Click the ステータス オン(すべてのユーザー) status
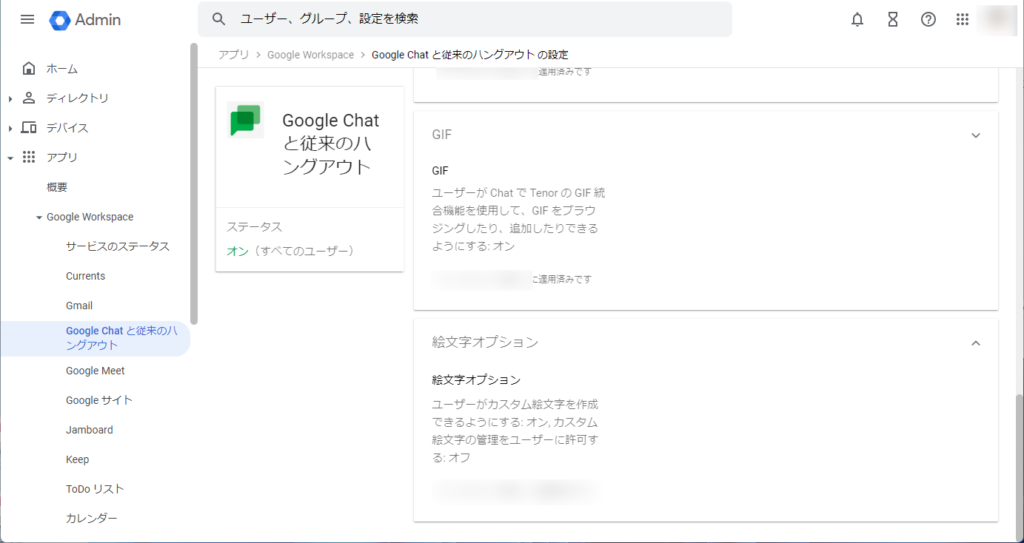The width and height of the screenshot is (1024, 543). [x=292, y=251]
